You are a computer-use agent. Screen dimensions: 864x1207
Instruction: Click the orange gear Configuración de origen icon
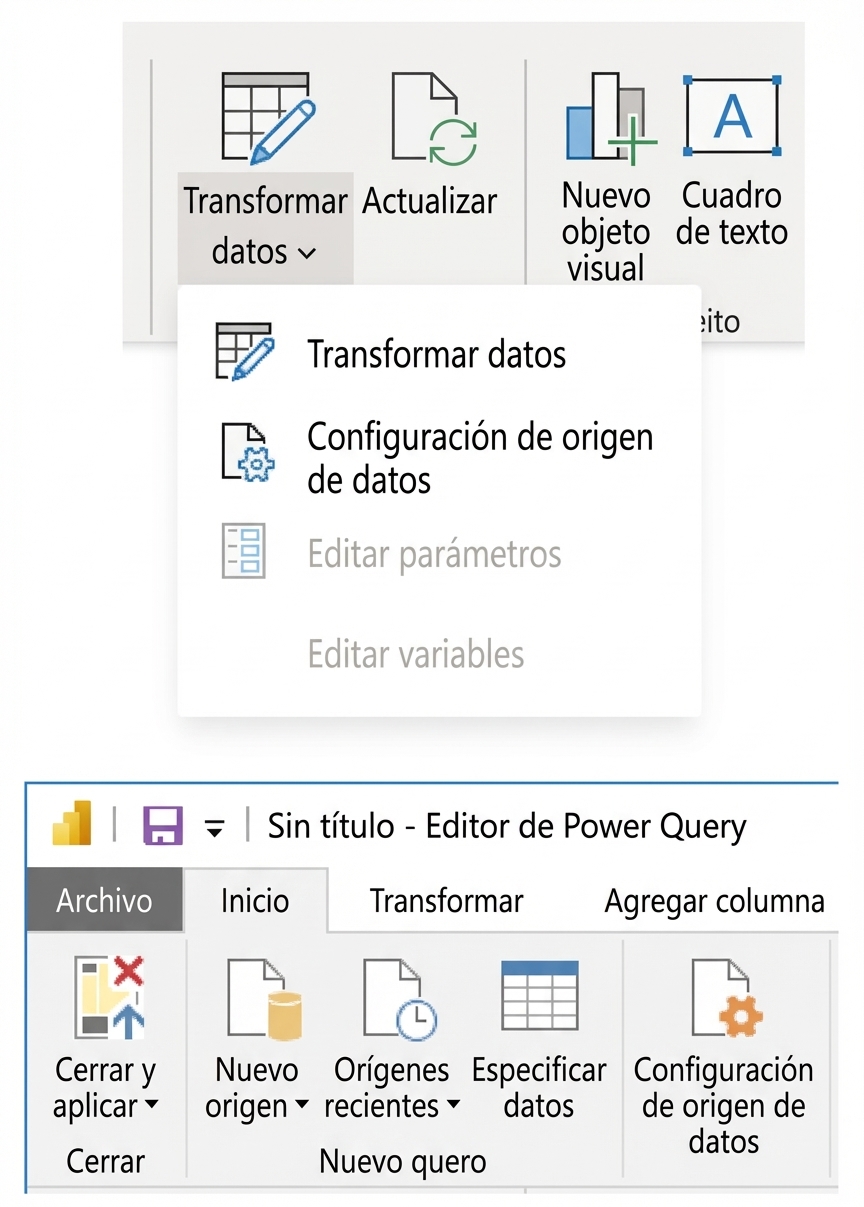727,998
